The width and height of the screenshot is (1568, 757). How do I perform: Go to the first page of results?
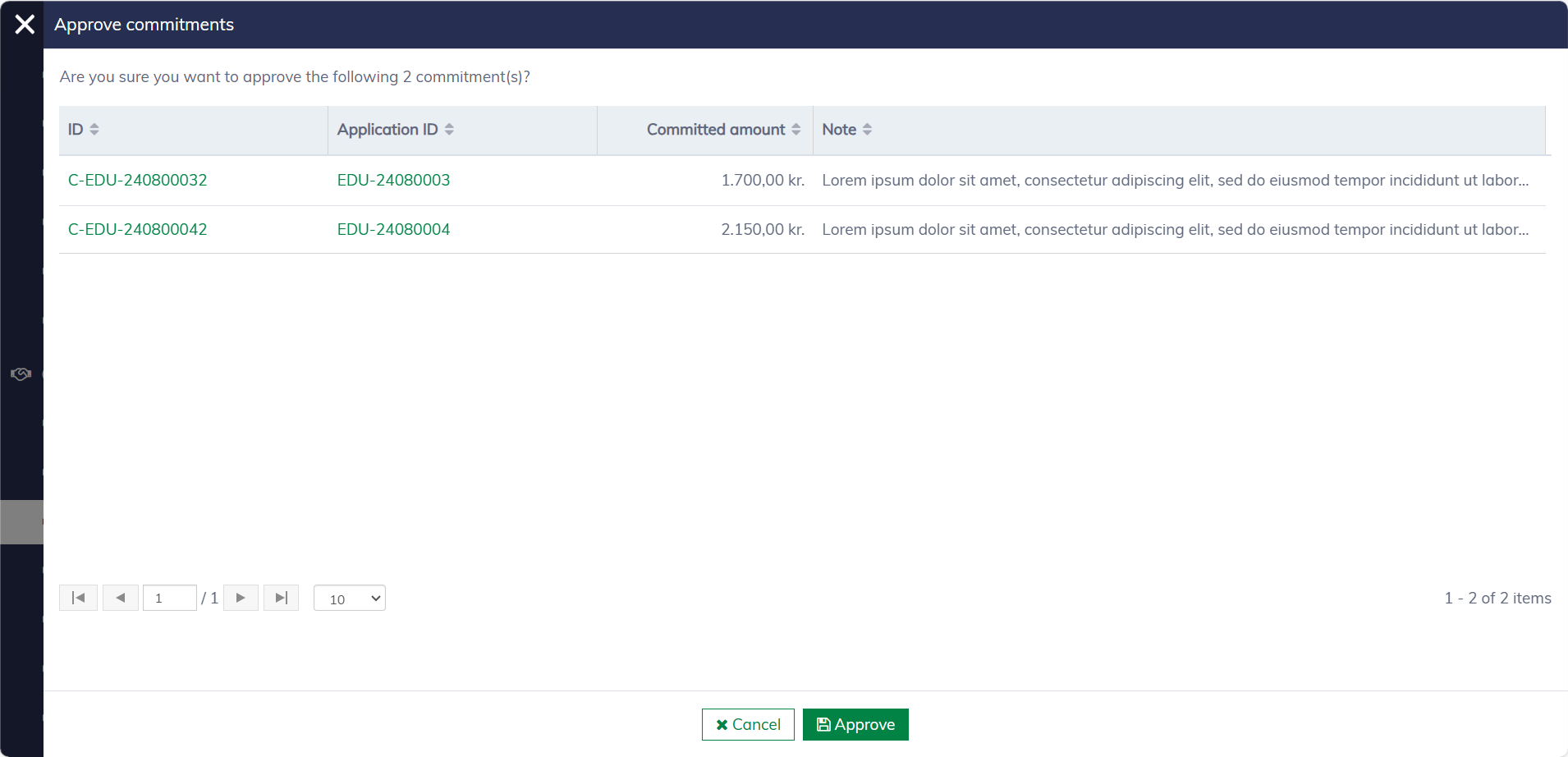(79, 598)
